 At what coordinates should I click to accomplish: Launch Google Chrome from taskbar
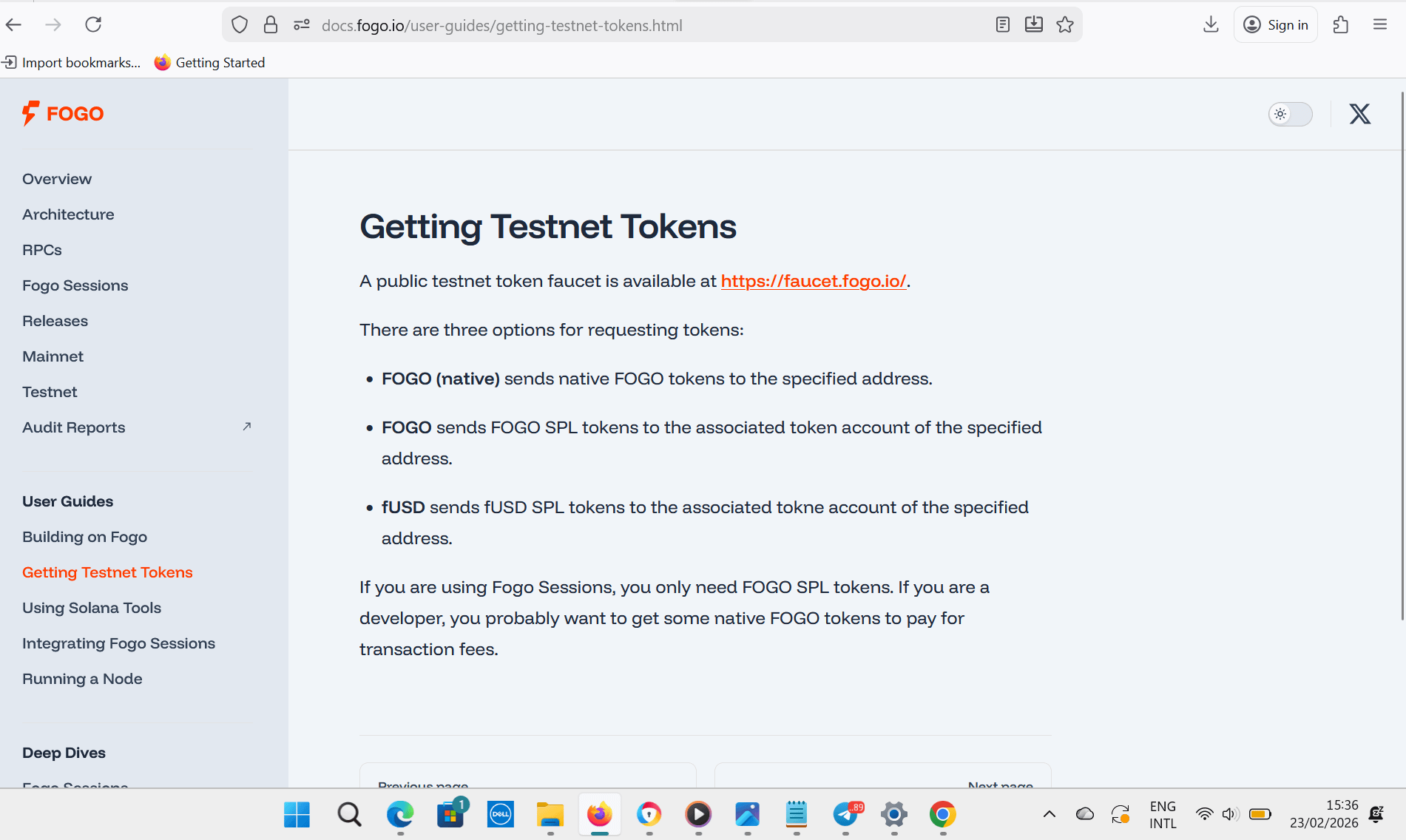coord(943,815)
